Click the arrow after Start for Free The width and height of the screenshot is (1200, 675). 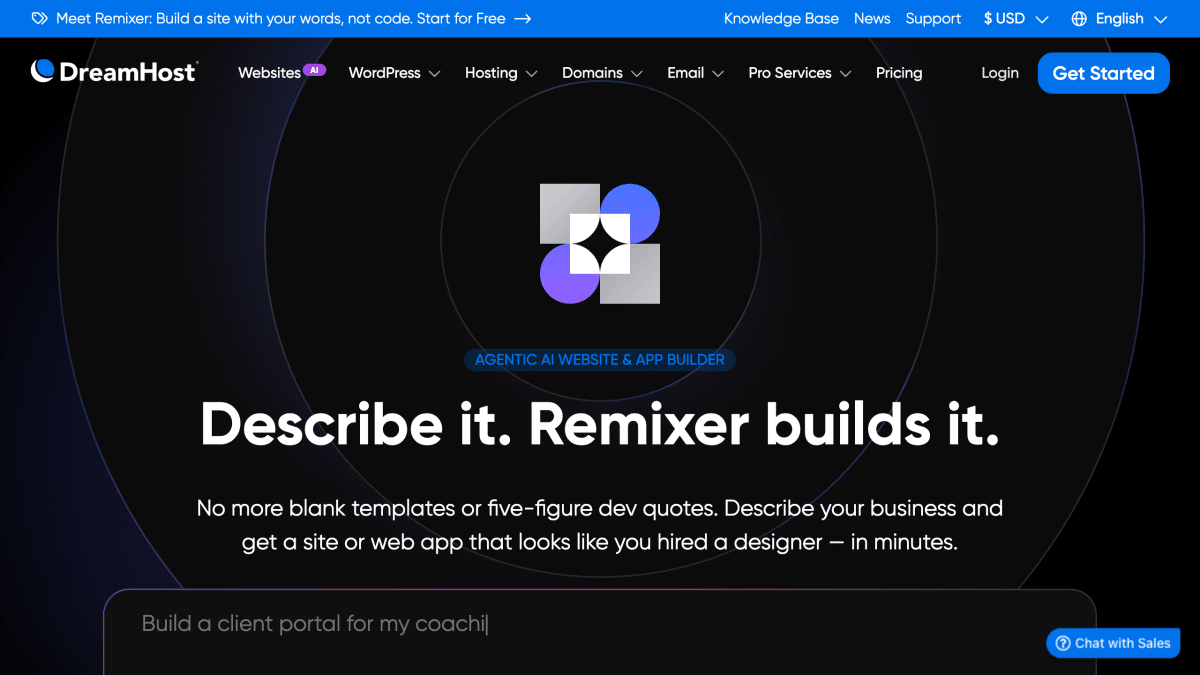[x=522, y=19]
